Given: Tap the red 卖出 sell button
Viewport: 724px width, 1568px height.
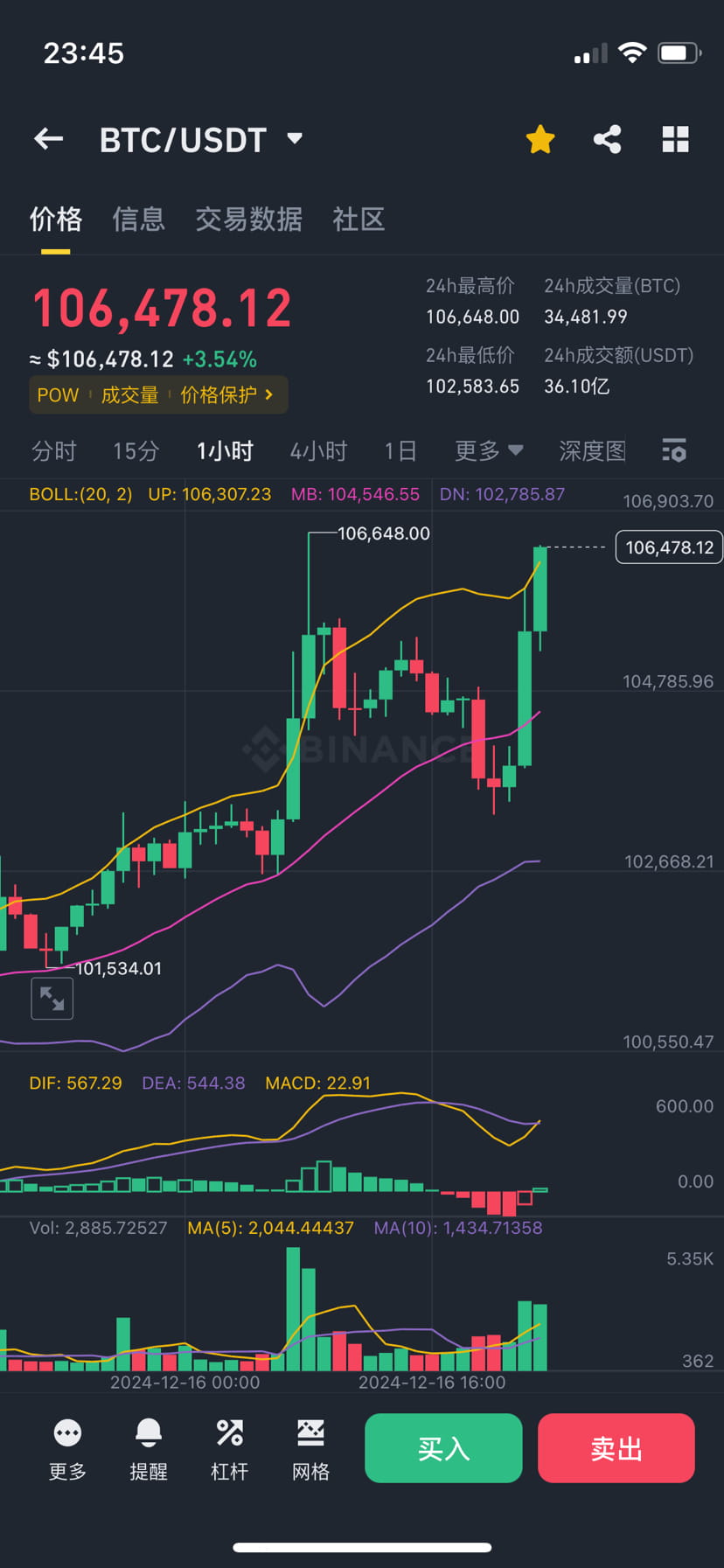Looking at the screenshot, I should [x=616, y=1448].
